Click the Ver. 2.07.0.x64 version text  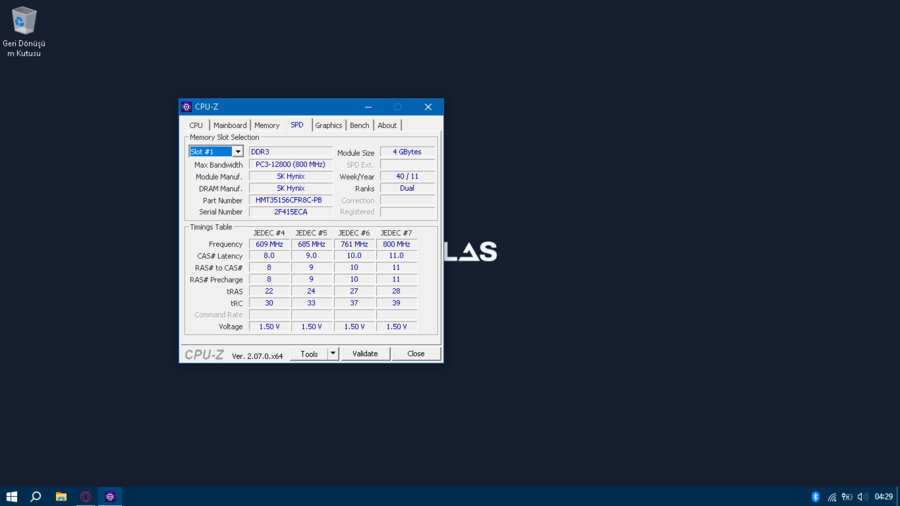click(257, 356)
